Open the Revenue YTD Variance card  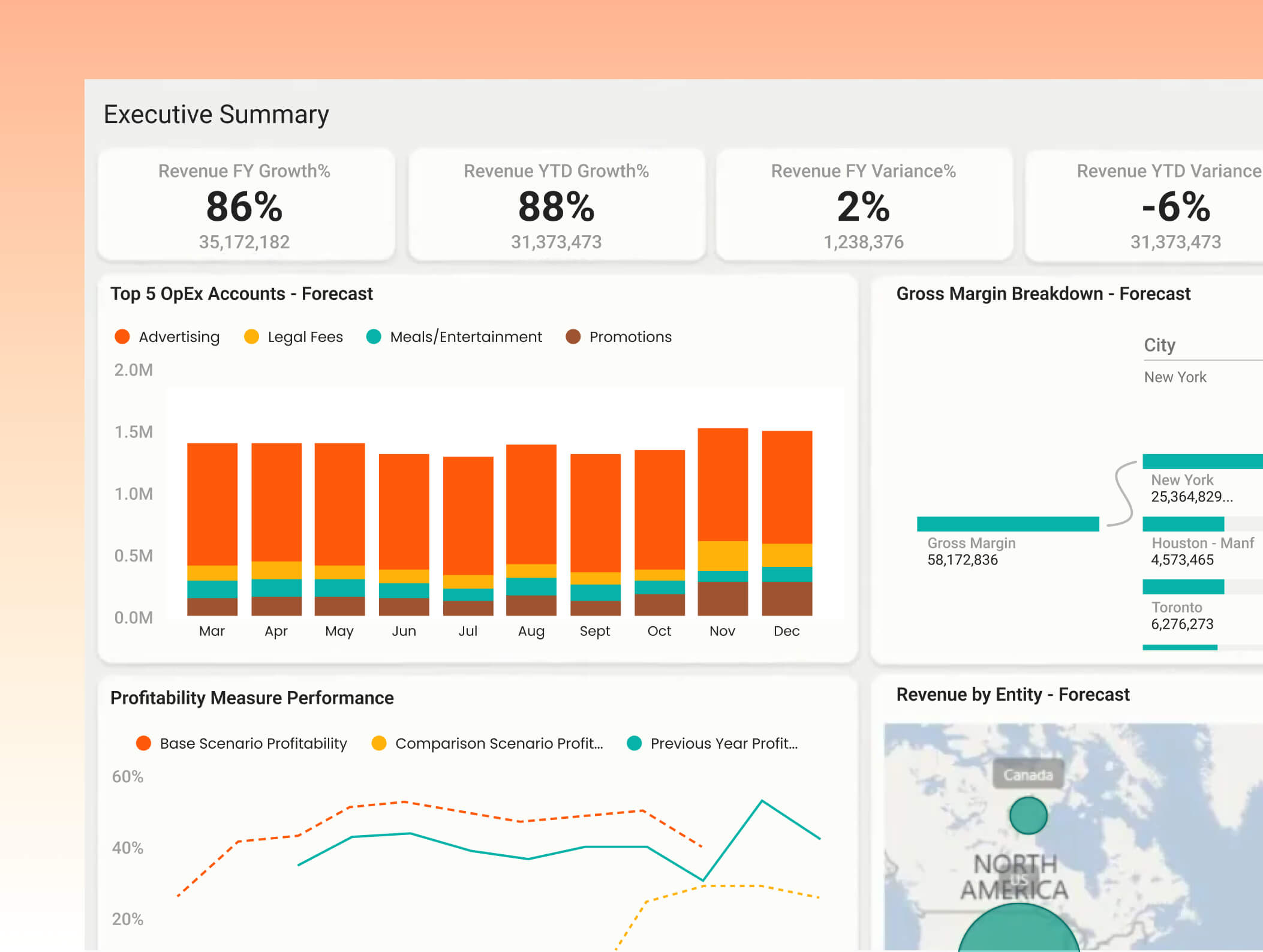[x=1144, y=205]
